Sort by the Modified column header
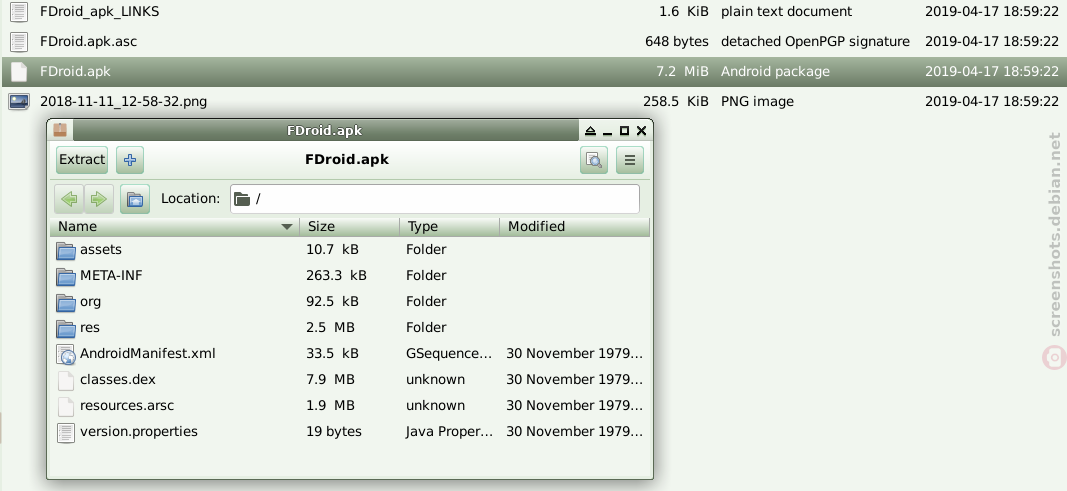 (x=574, y=226)
